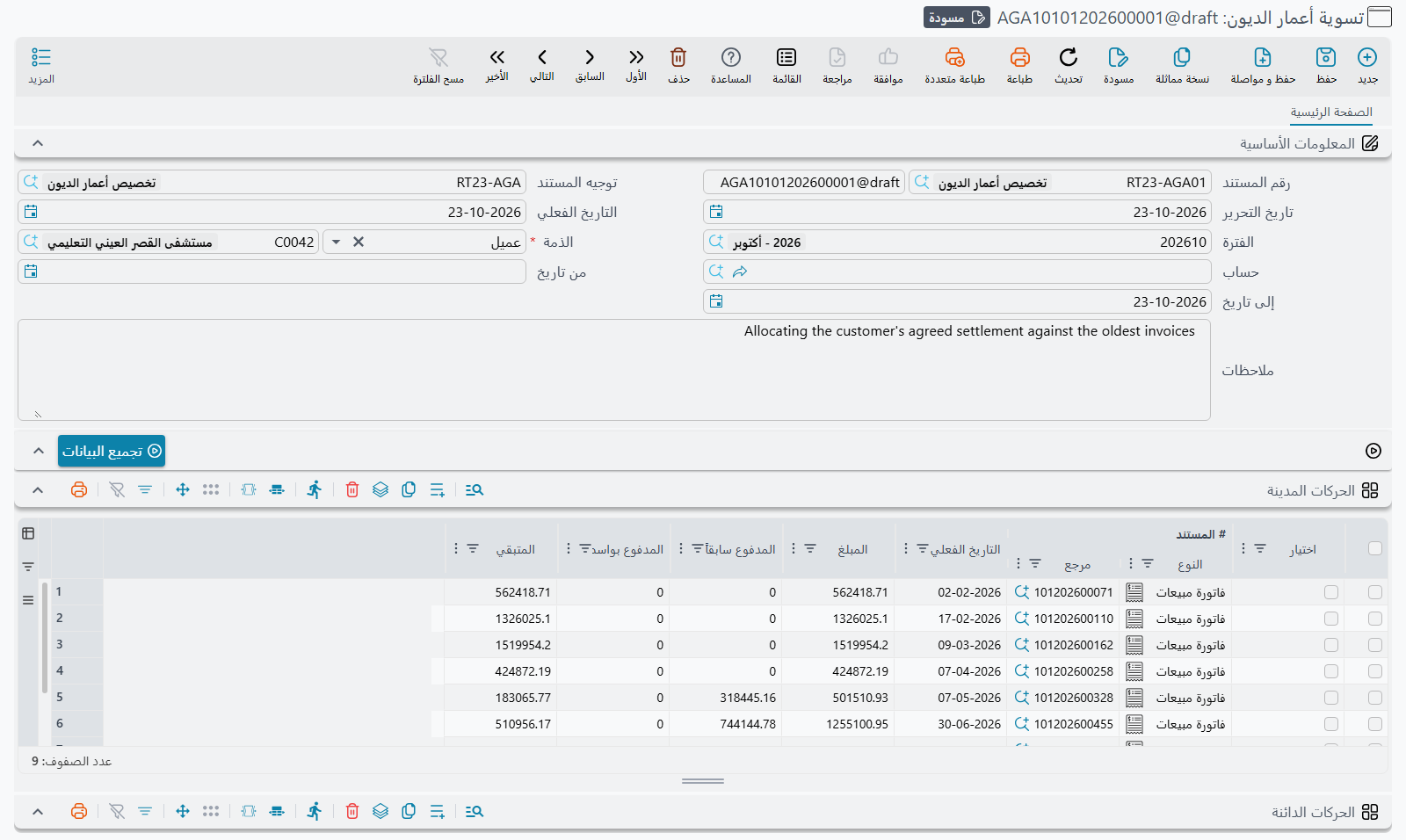Click in the ملاحظات notes text area
The image size is (1406, 840).
[x=614, y=370]
